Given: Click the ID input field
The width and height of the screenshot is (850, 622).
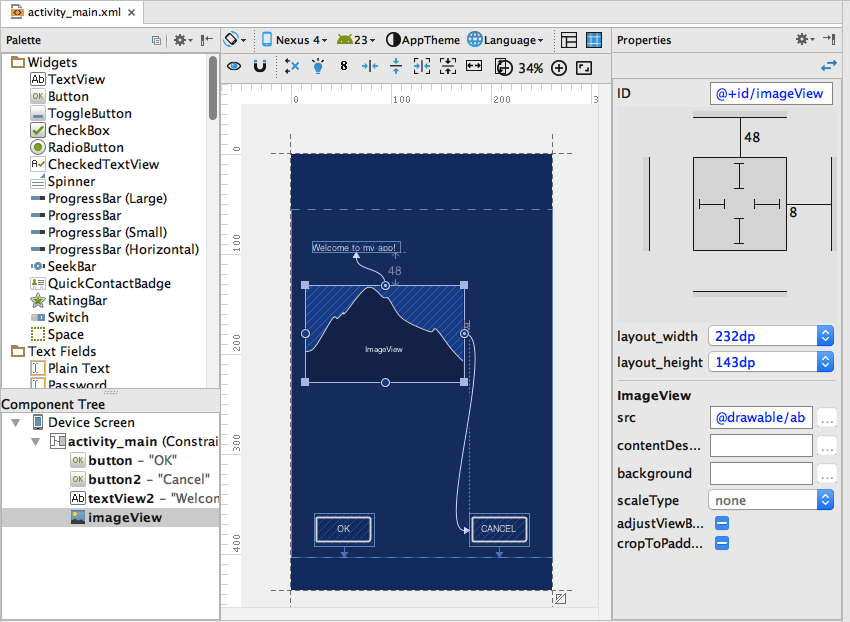Looking at the screenshot, I should (771, 93).
